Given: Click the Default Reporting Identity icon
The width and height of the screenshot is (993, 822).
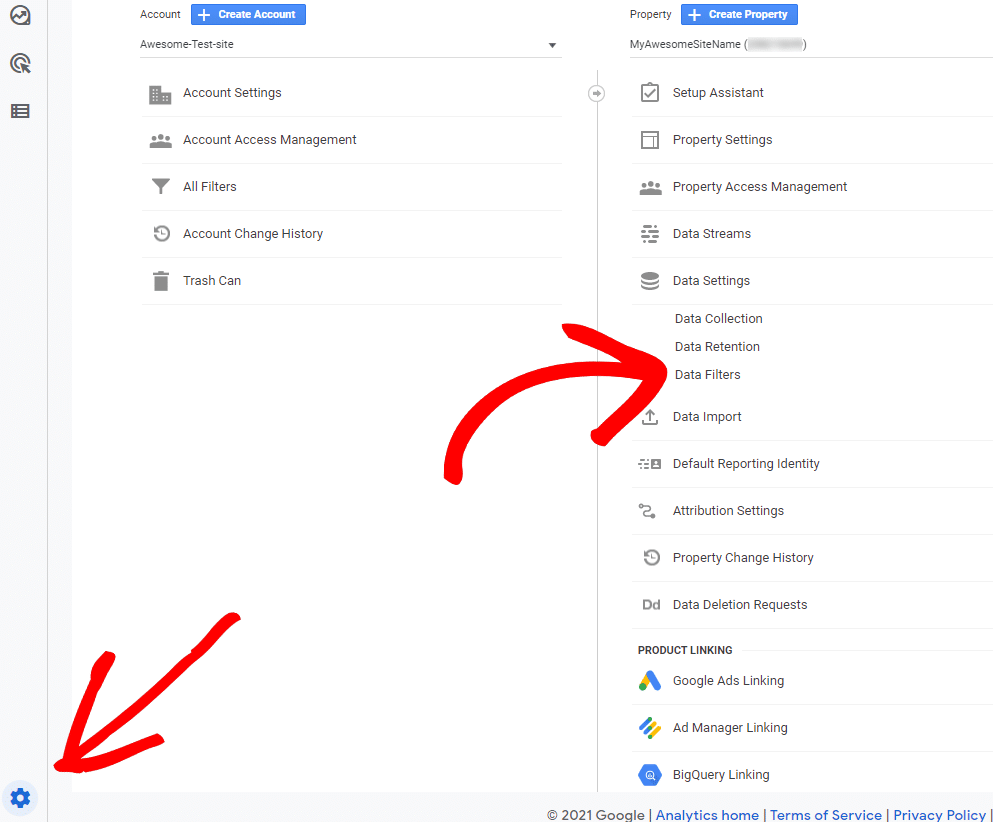Looking at the screenshot, I should point(650,464).
